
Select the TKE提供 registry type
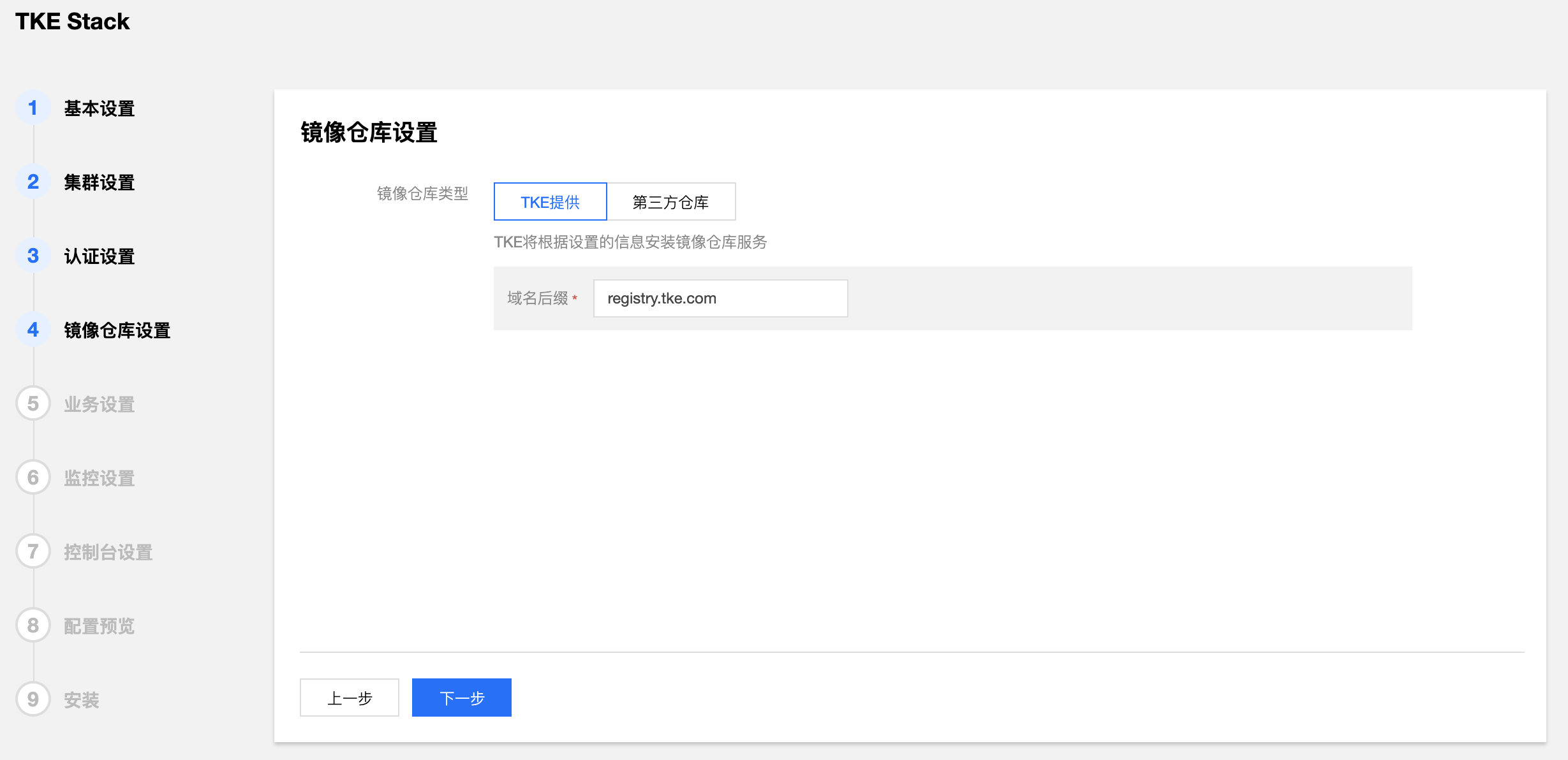(550, 202)
